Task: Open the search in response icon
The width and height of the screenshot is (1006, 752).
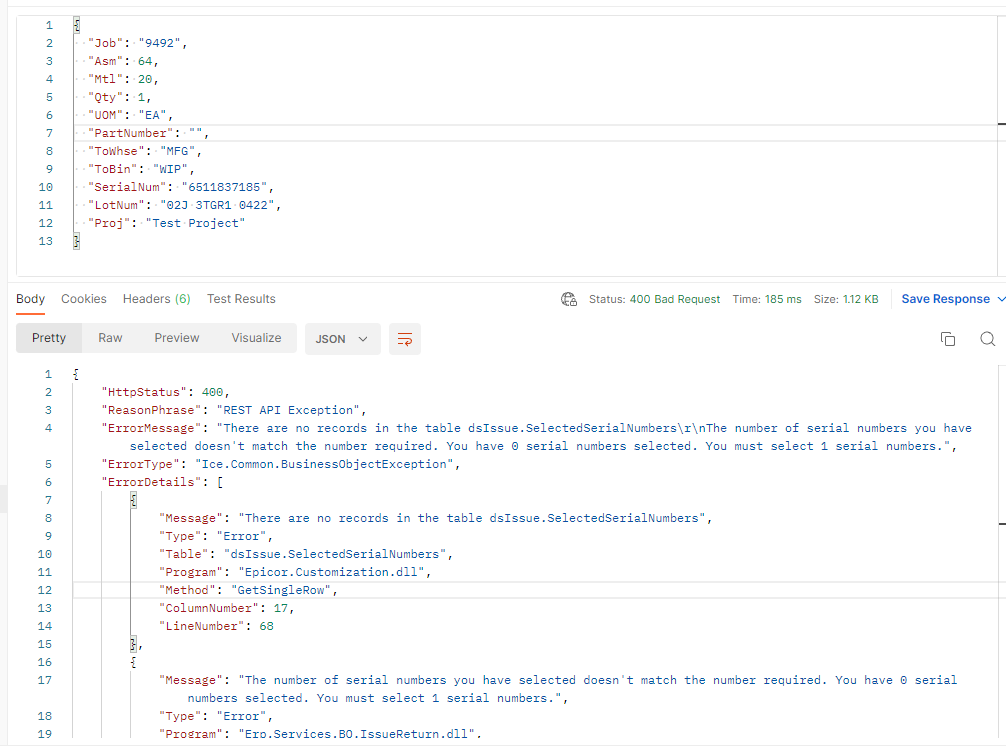Action: coord(987,339)
